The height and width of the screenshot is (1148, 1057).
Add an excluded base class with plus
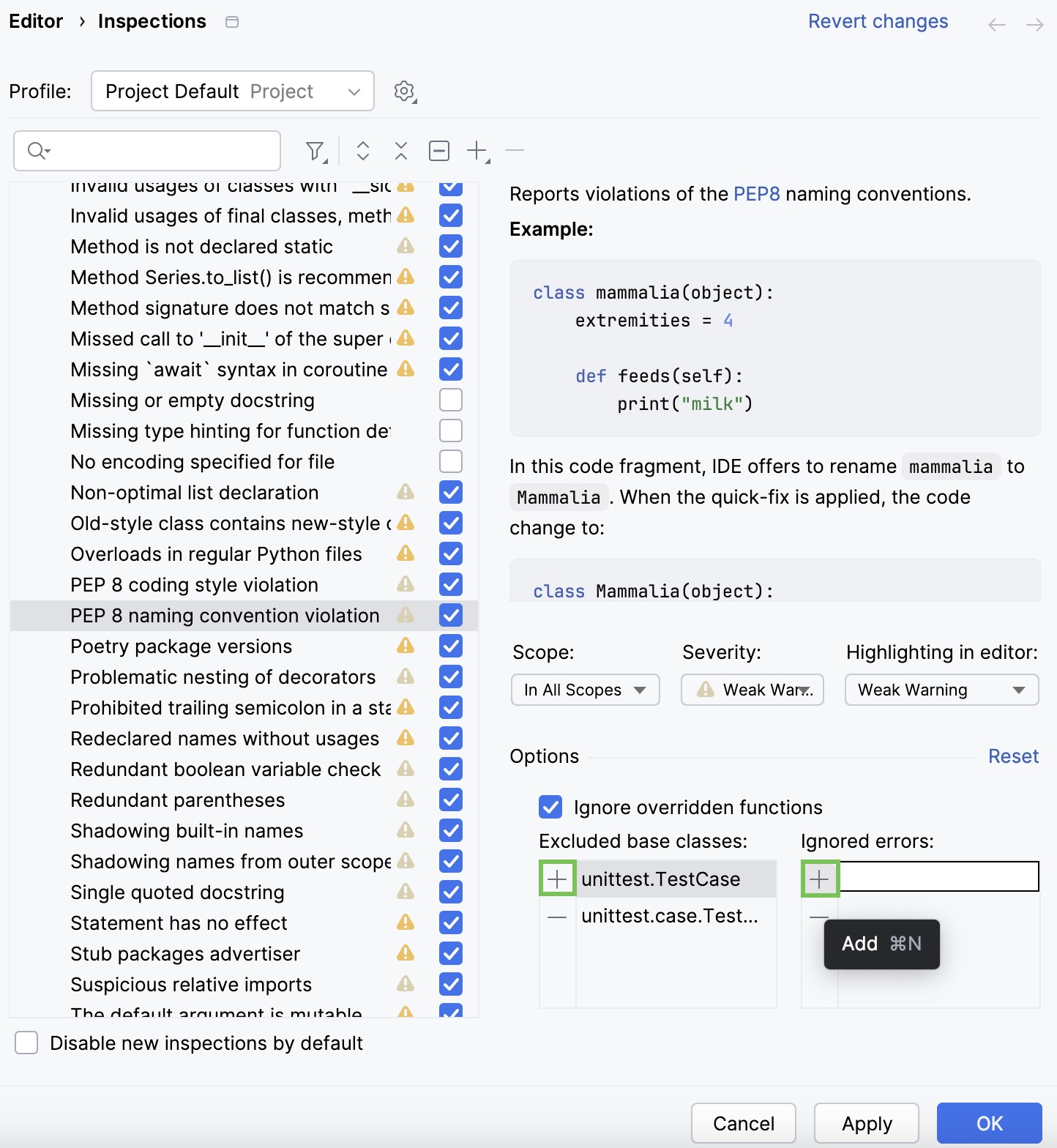click(557, 879)
